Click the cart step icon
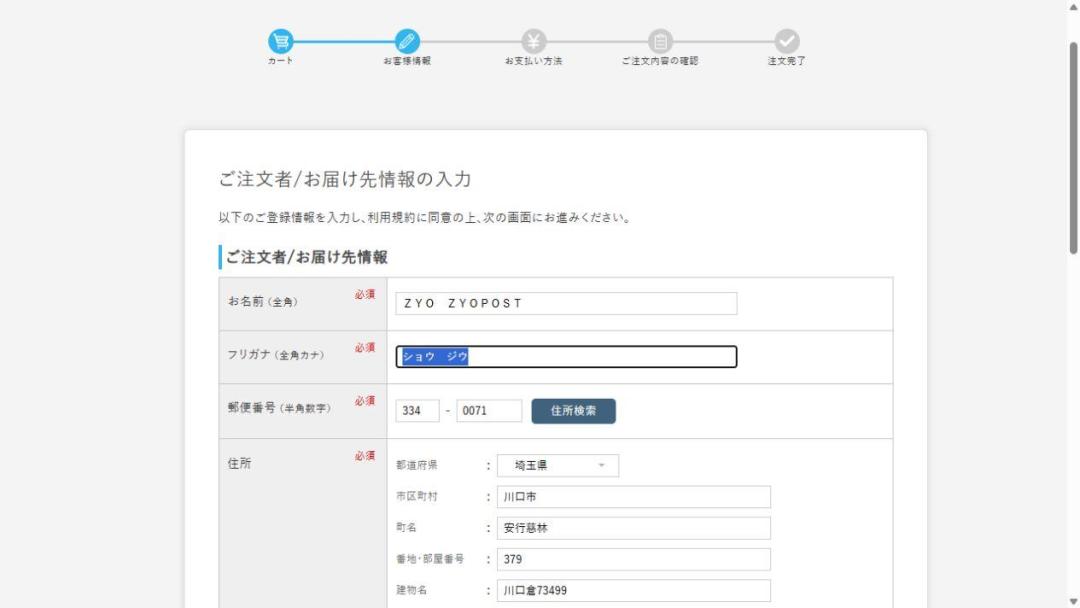1080x608 pixels. [x=280, y=41]
